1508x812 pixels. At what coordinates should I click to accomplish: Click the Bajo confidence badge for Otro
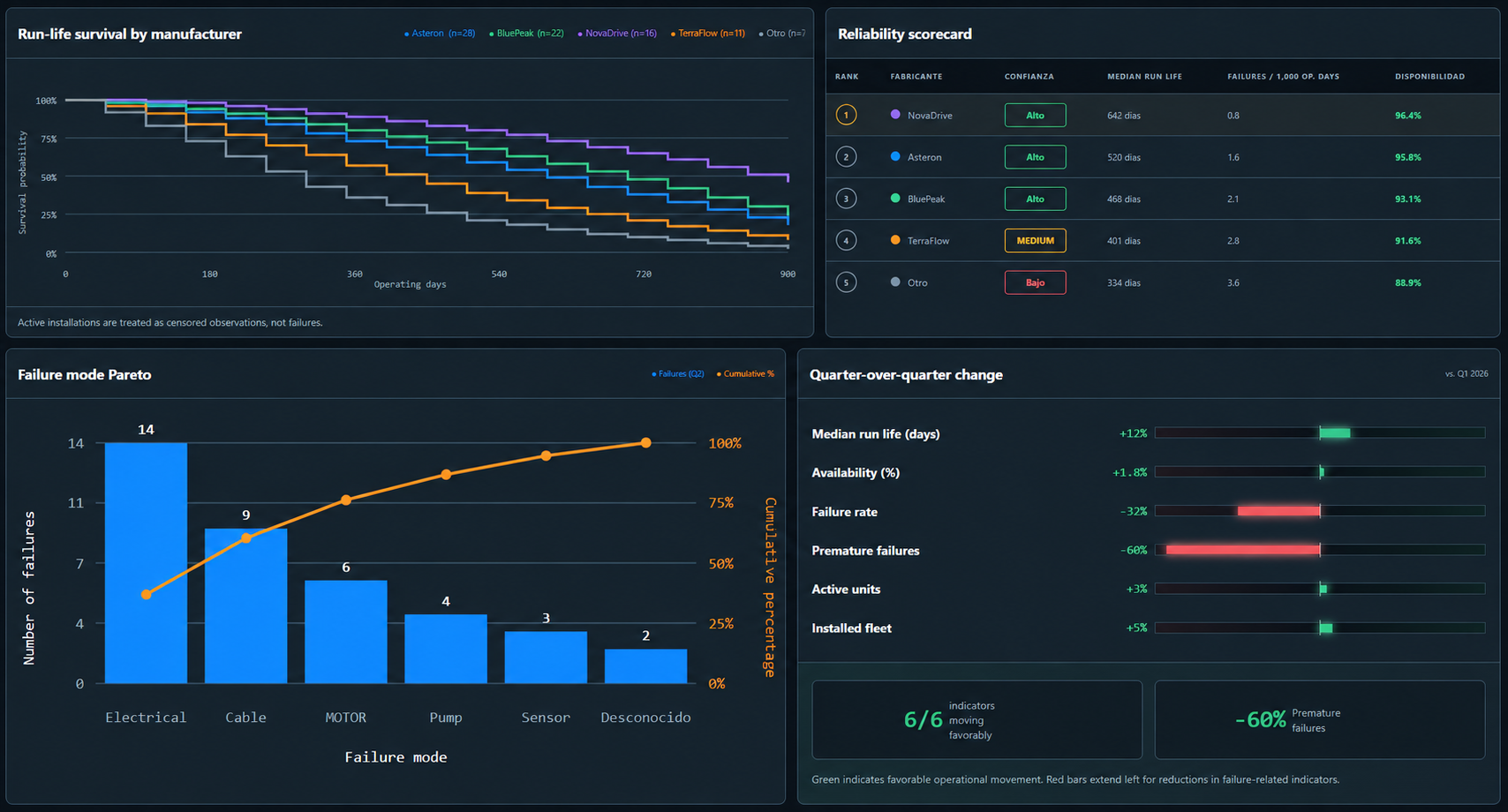point(1035,282)
